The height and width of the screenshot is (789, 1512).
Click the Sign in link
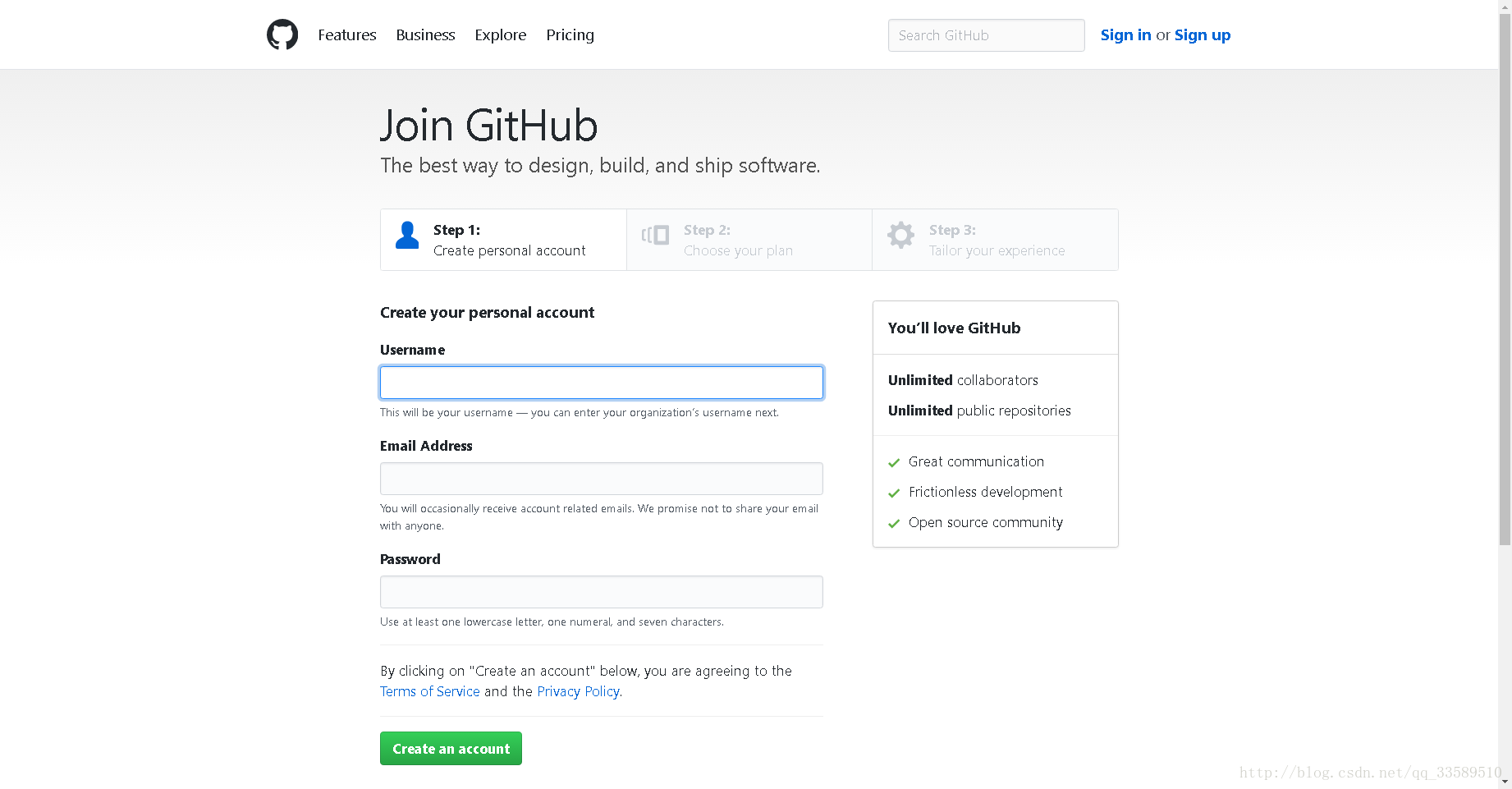coord(1125,34)
